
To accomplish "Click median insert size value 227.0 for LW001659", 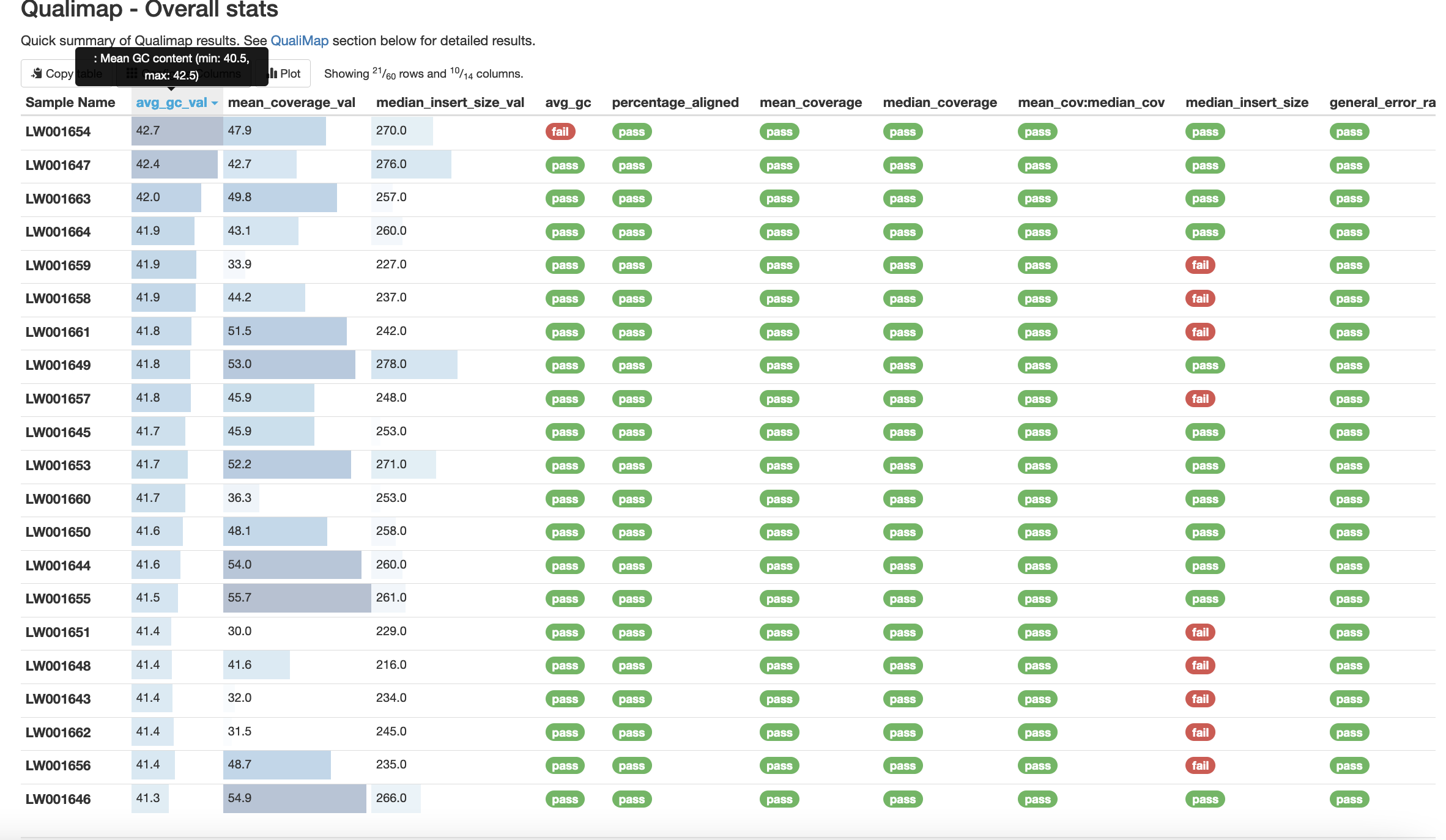I will 391,264.
